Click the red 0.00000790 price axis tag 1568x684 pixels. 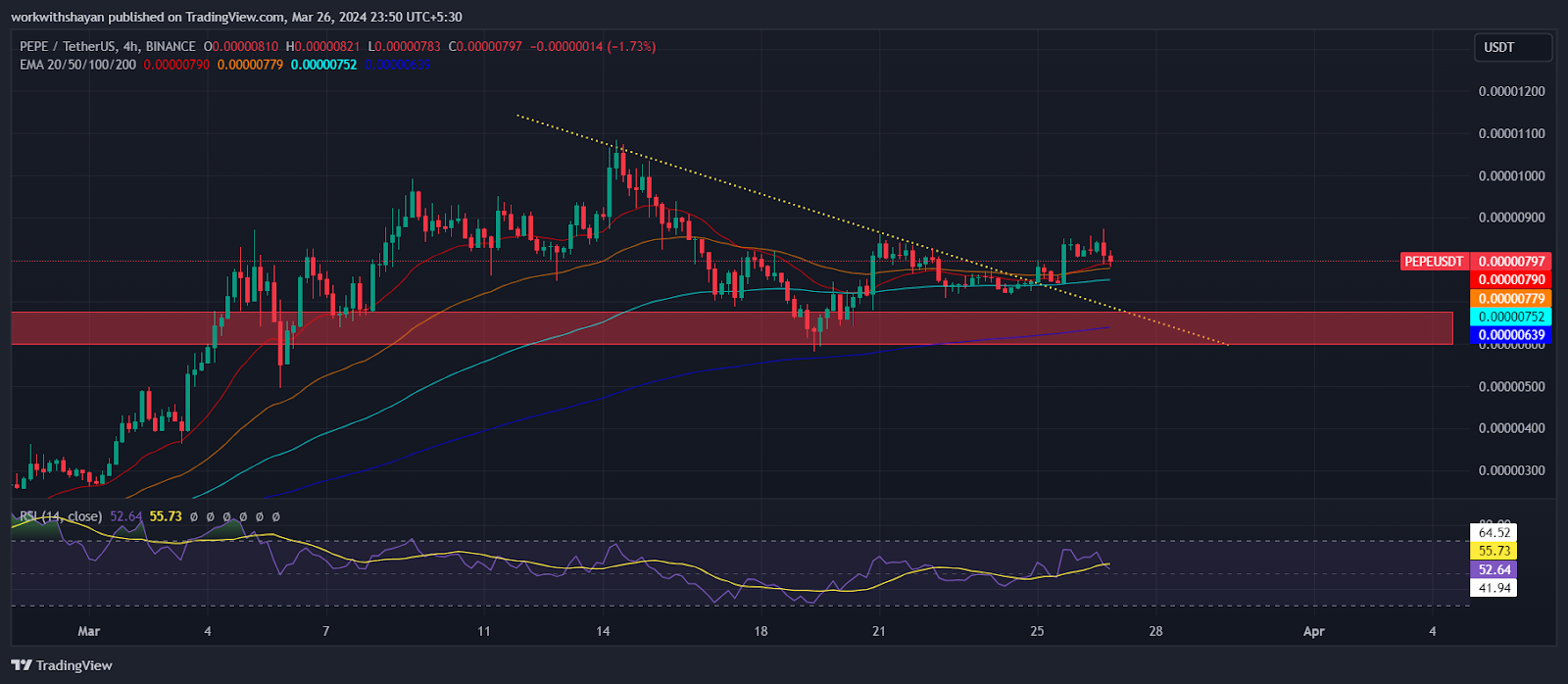point(1511,280)
